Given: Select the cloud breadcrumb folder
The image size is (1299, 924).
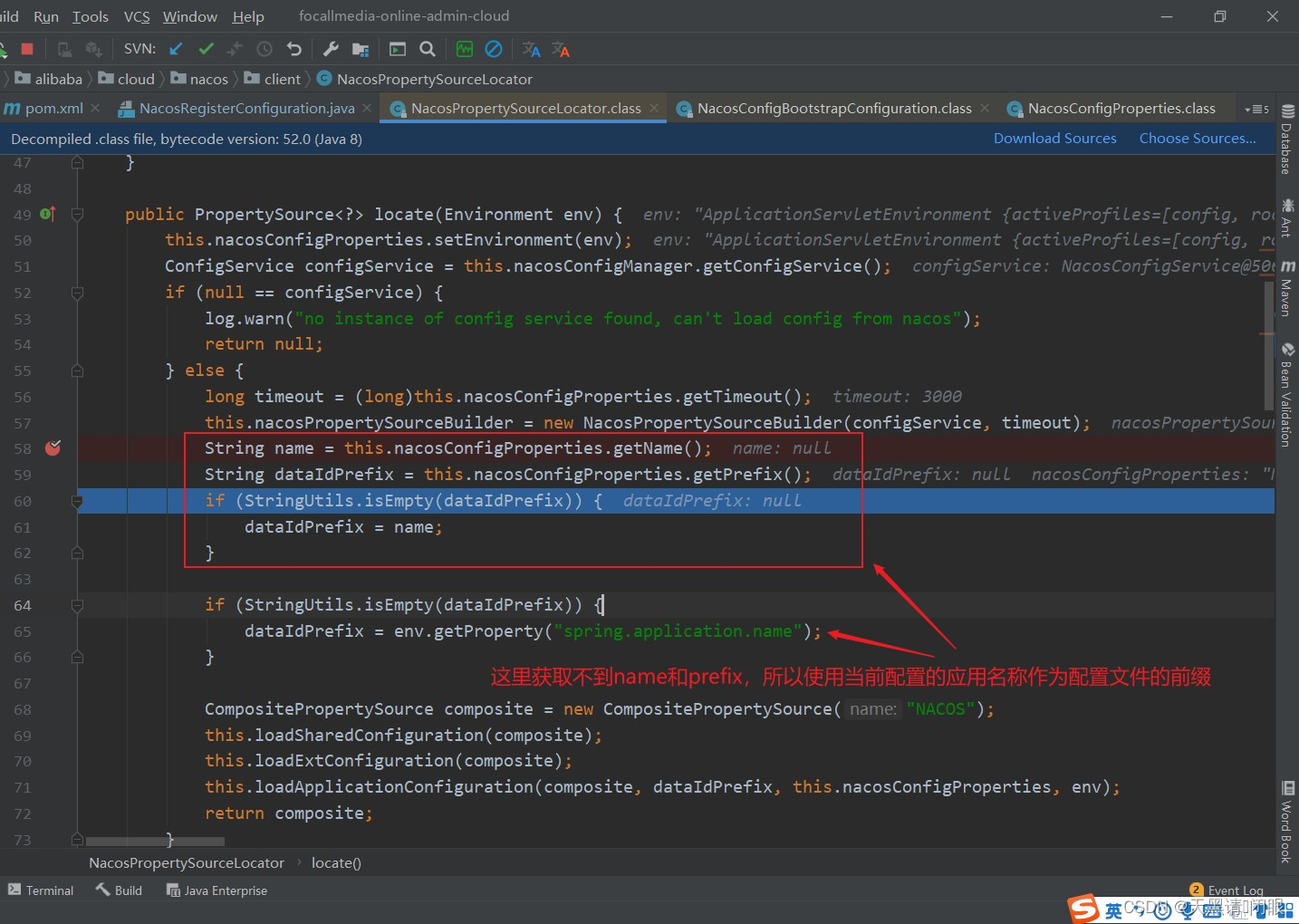Looking at the screenshot, I should point(127,79).
